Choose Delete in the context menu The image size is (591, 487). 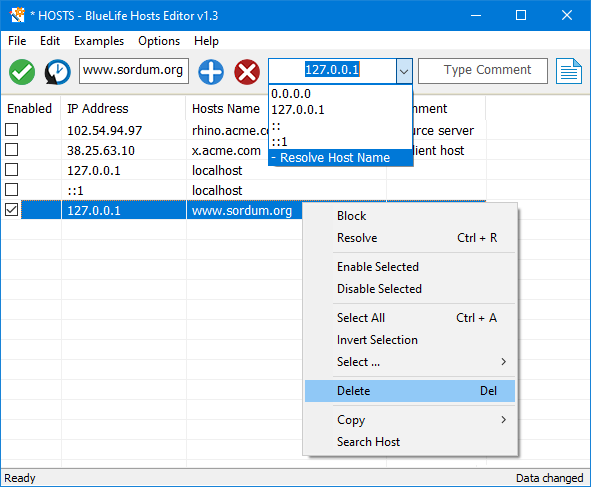pyautogui.click(x=410, y=391)
